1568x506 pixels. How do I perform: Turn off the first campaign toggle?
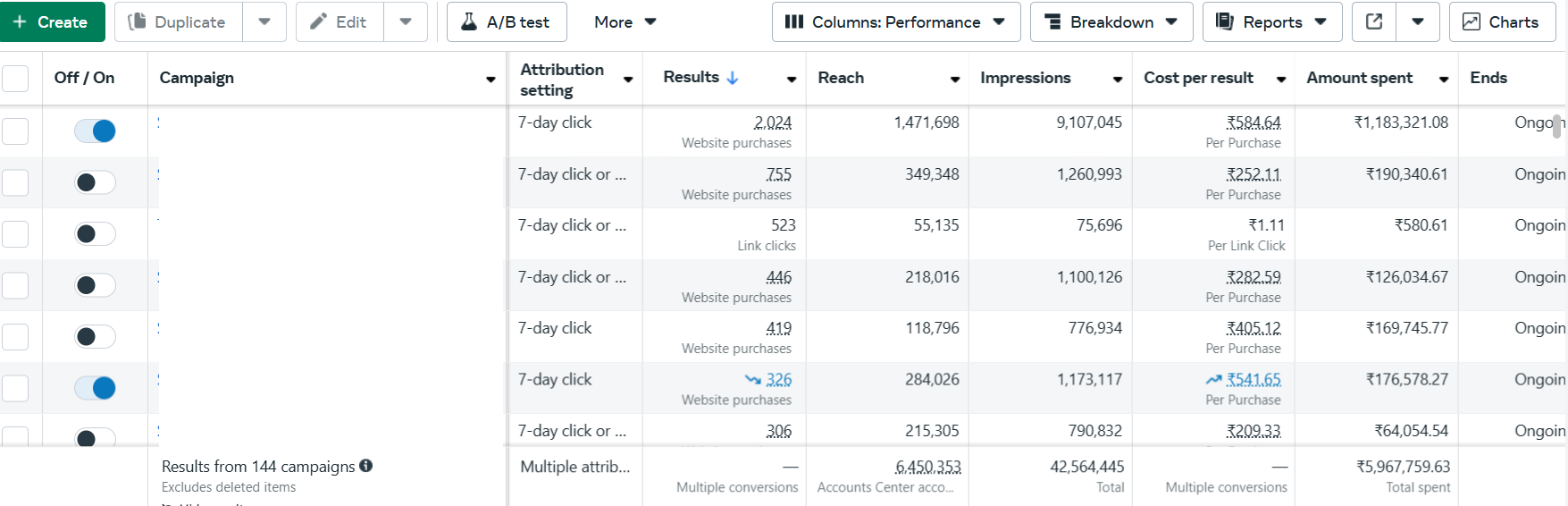tap(95, 131)
